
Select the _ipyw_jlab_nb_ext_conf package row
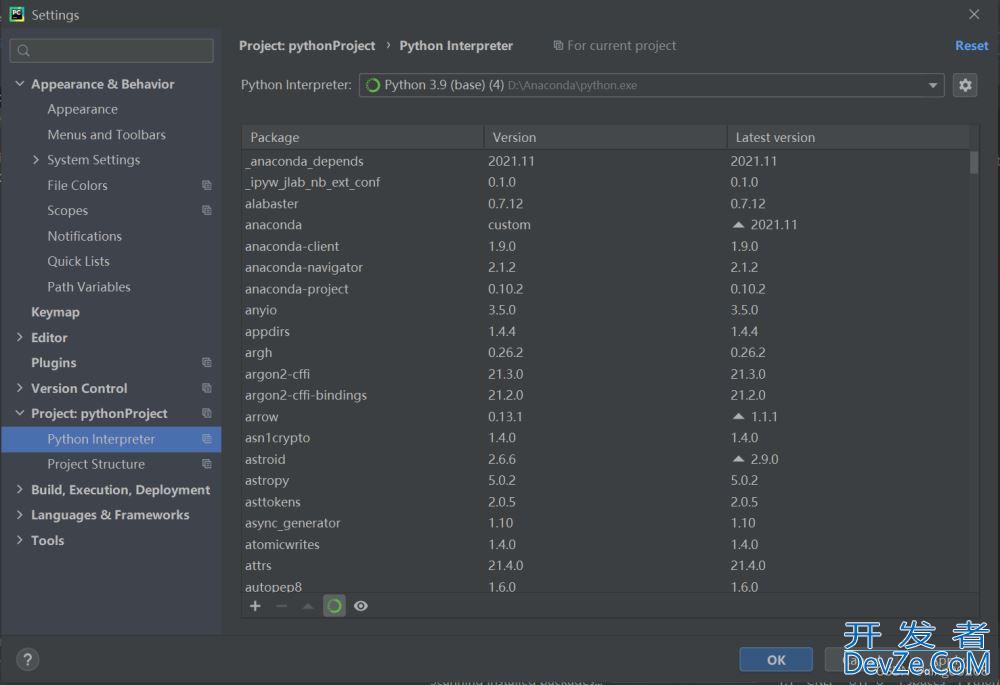pos(605,182)
